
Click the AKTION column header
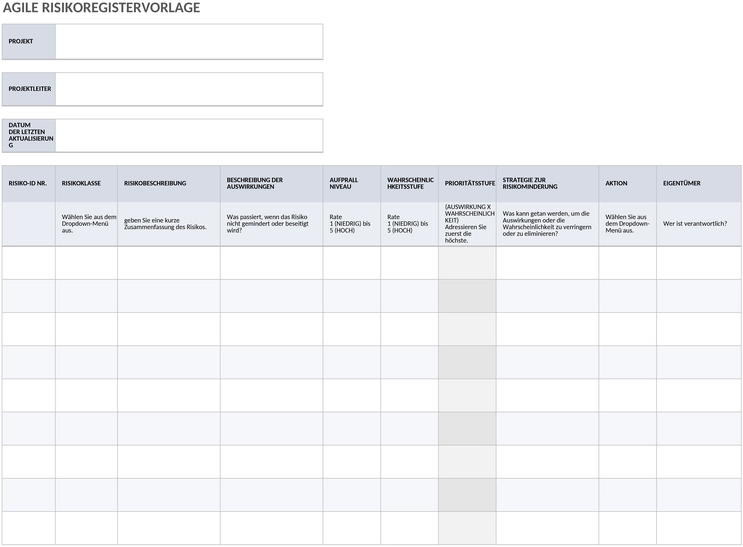pos(628,183)
